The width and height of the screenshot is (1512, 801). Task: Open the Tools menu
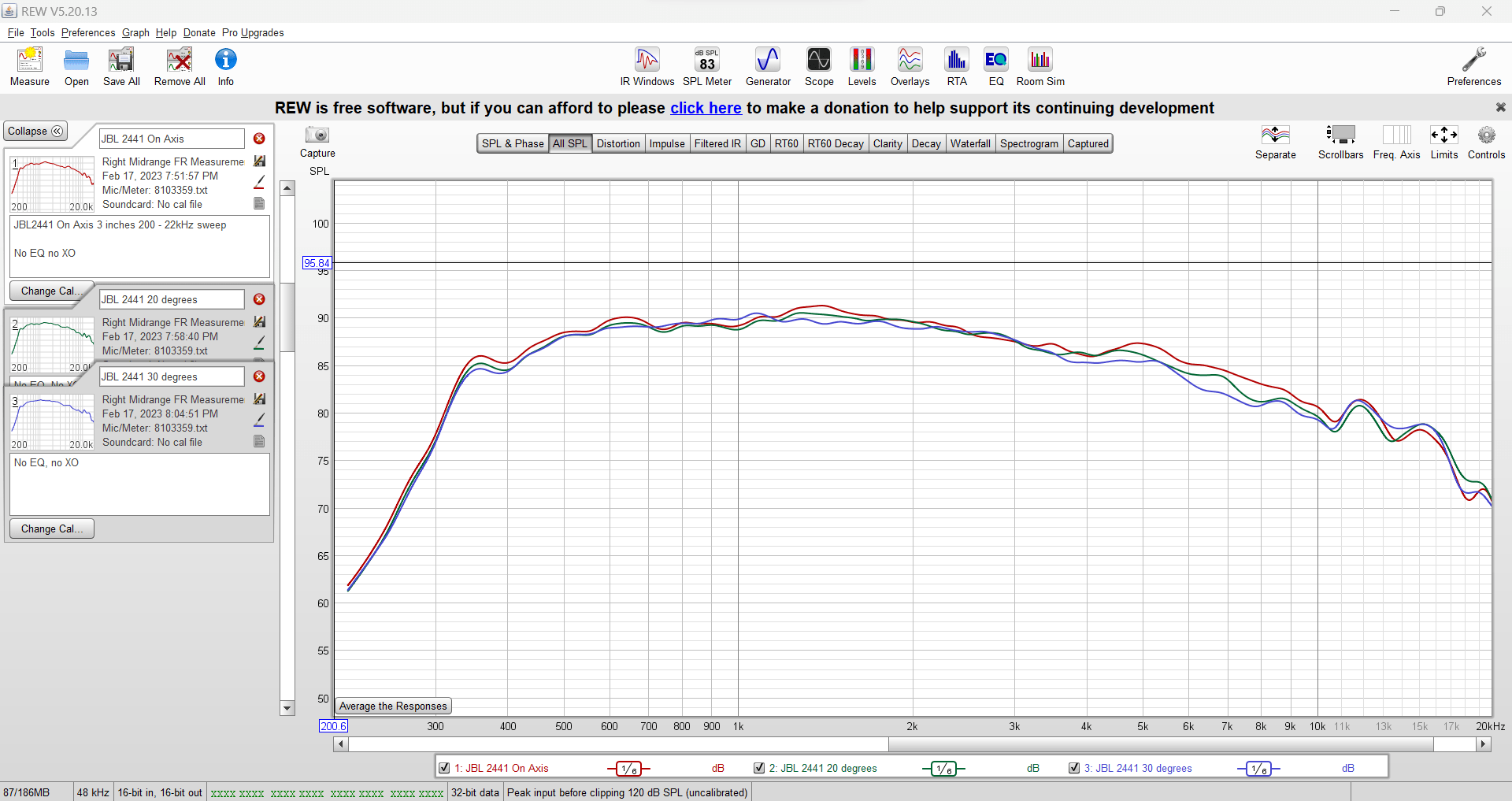43,32
